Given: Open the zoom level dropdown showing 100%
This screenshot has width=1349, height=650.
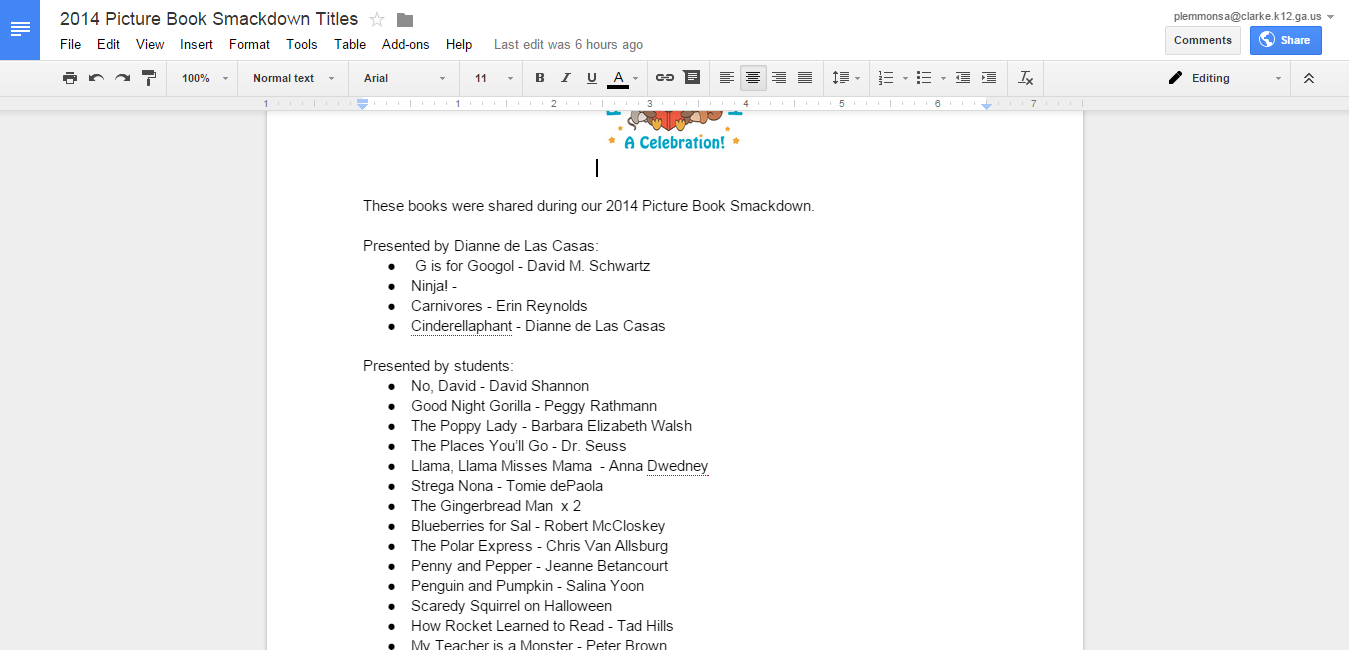Looking at the screenshot, I should (x=205, y=78).
